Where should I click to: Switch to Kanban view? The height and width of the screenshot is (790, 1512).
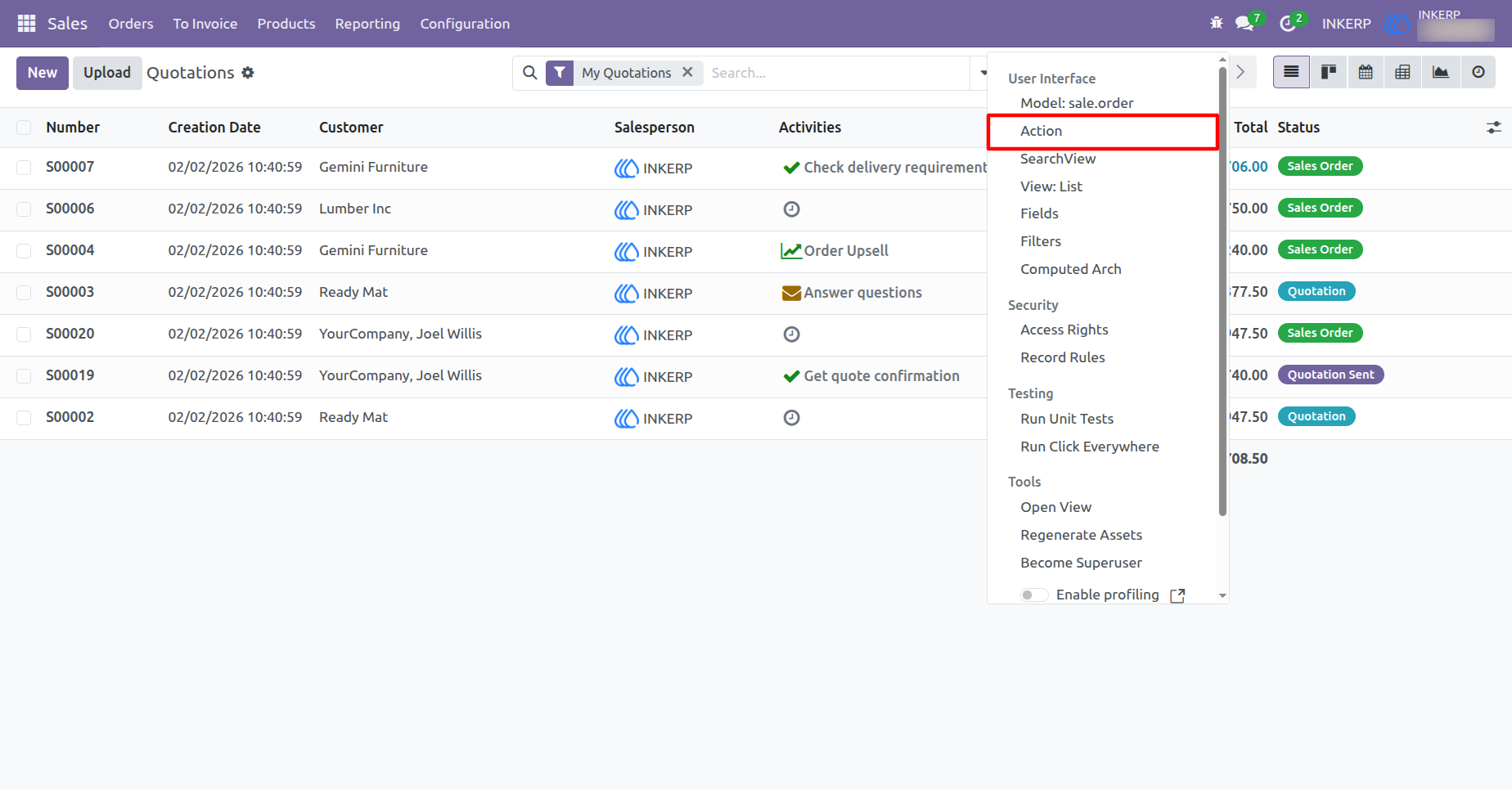1329,72
